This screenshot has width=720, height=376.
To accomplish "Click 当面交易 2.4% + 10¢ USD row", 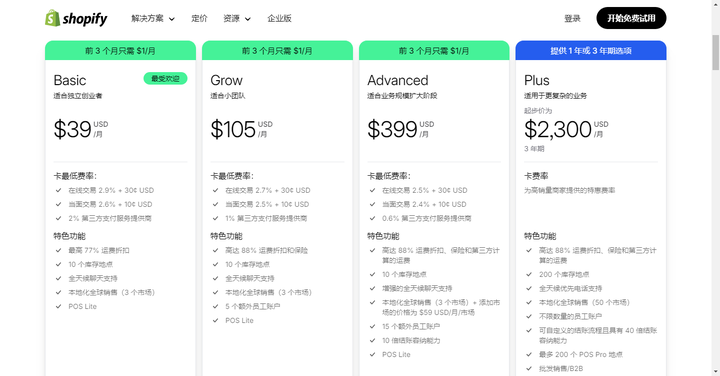I will (x=424, y=204).
